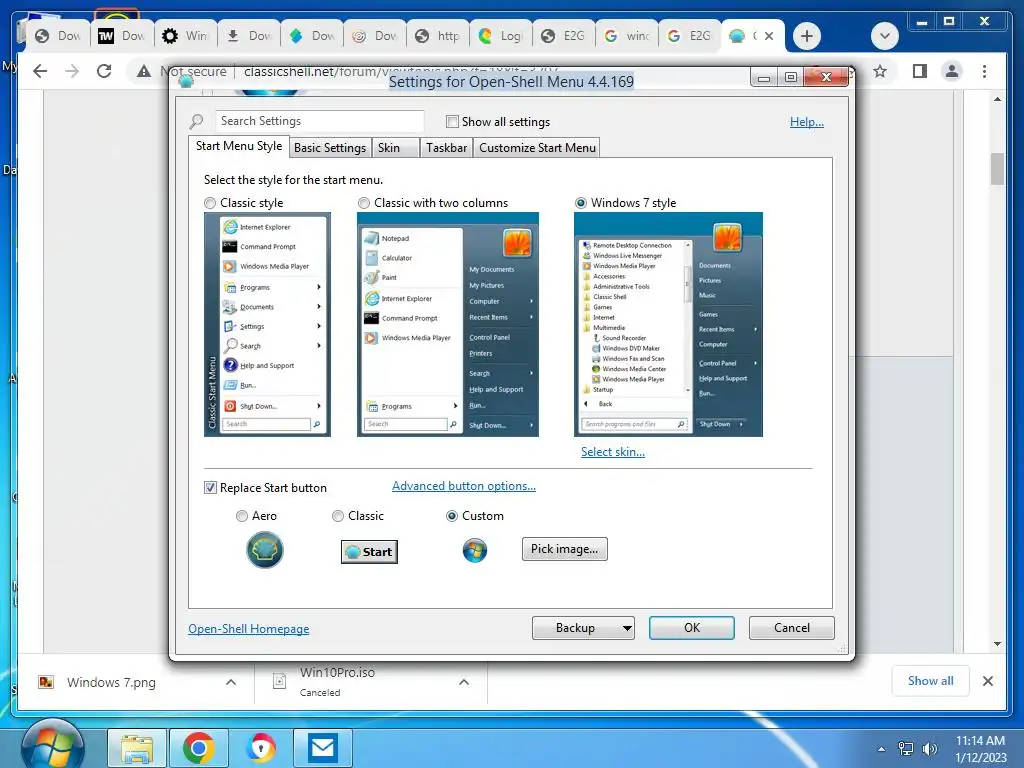
Task: Open File Explorer from taskbar
Action: [136, 748]
